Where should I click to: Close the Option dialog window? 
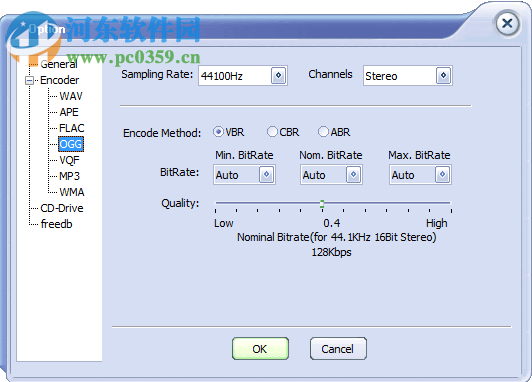click(507, 23)
